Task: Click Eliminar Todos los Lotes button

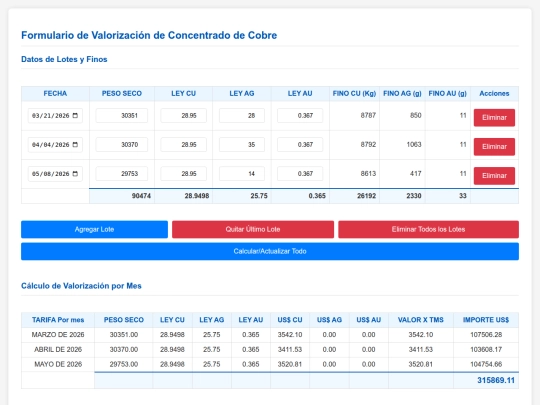Action: coord(428,229)
